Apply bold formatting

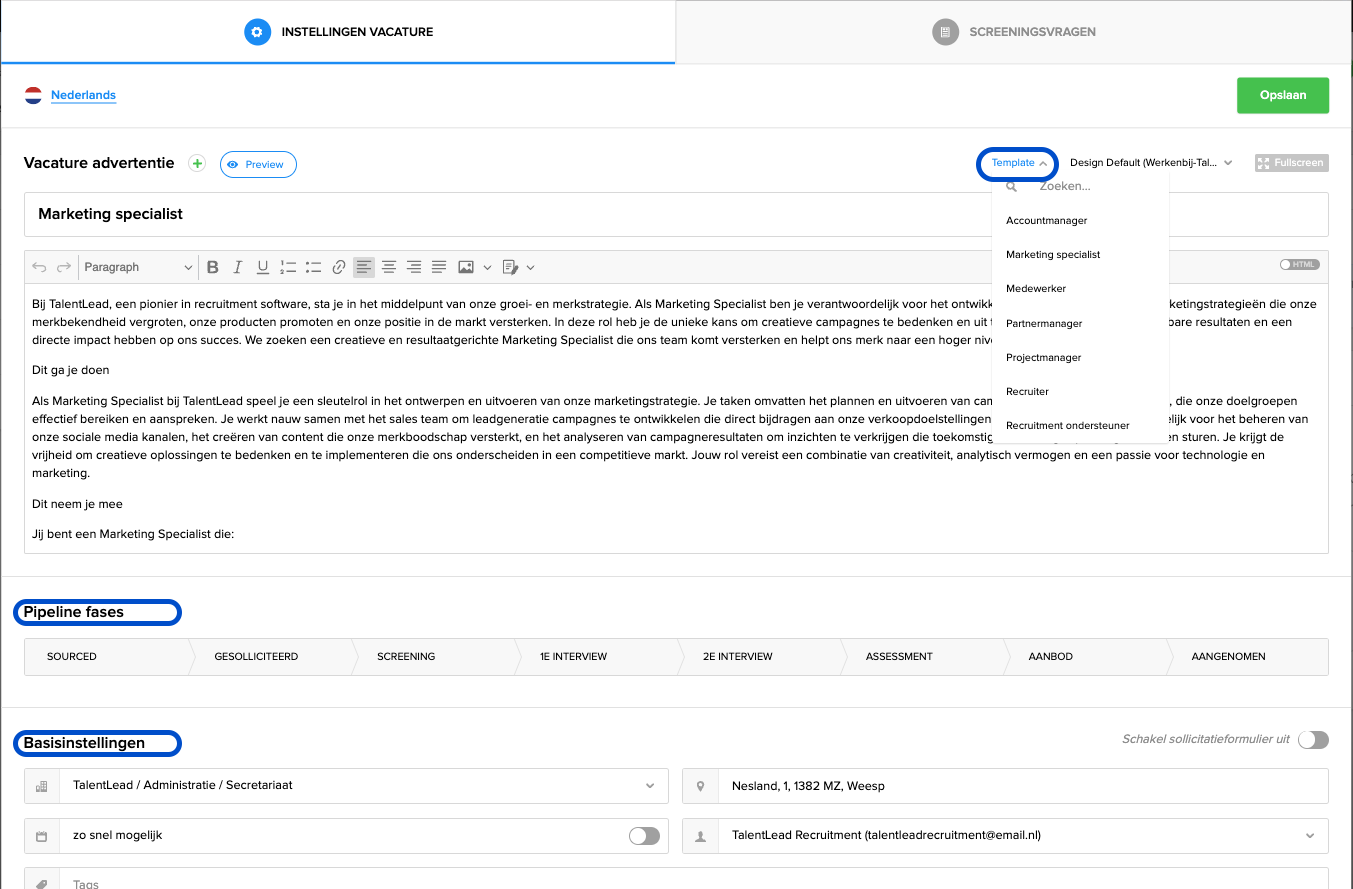[x=212, y=267]
